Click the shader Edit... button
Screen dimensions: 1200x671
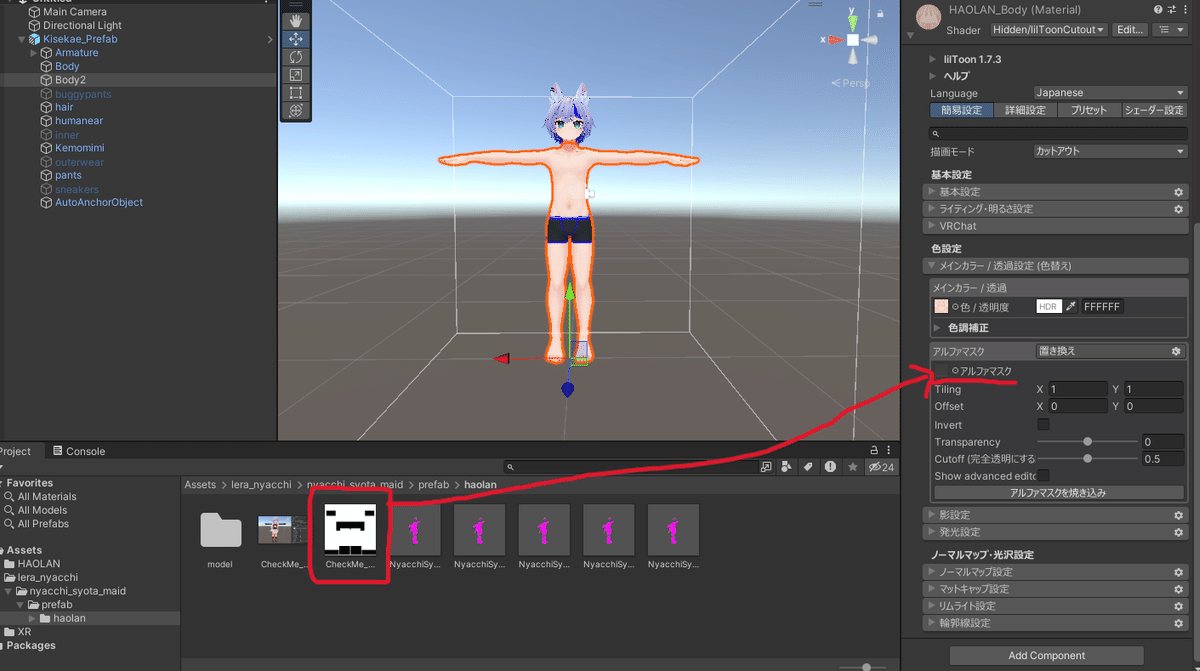pos(1130,30)
